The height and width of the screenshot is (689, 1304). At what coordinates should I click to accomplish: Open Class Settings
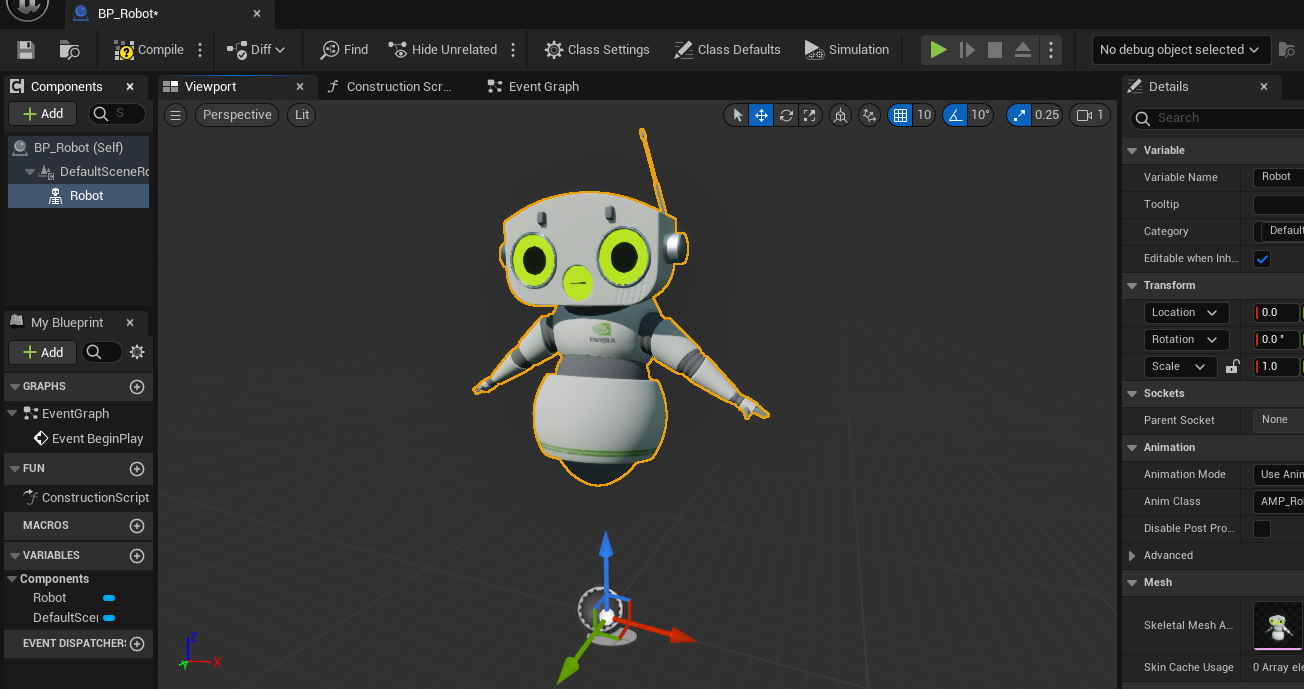point(597,50)
